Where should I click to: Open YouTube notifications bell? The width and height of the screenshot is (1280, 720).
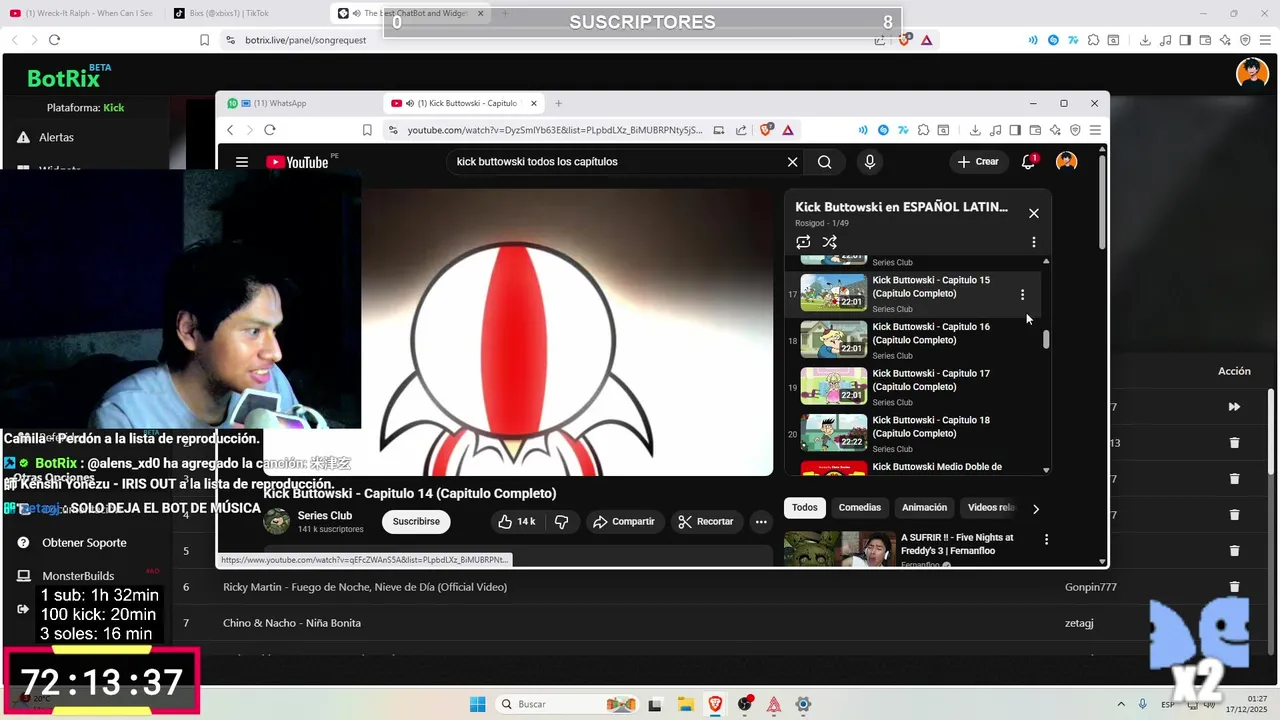click(1028, 162)
